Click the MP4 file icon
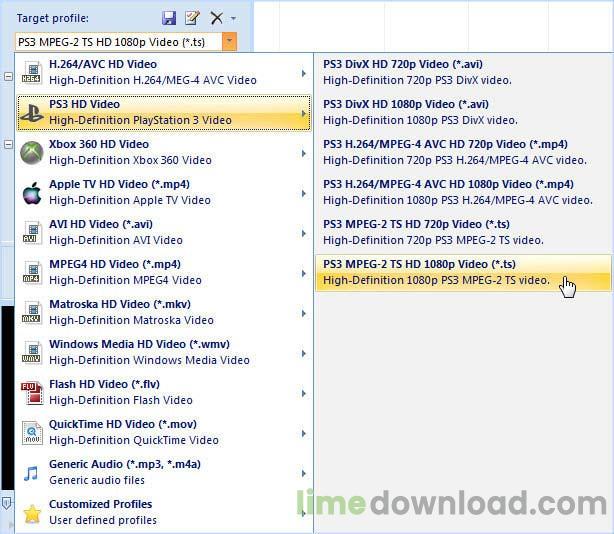Image resolution: width=614 pixels, height=534 pixels. click(31, 273)
